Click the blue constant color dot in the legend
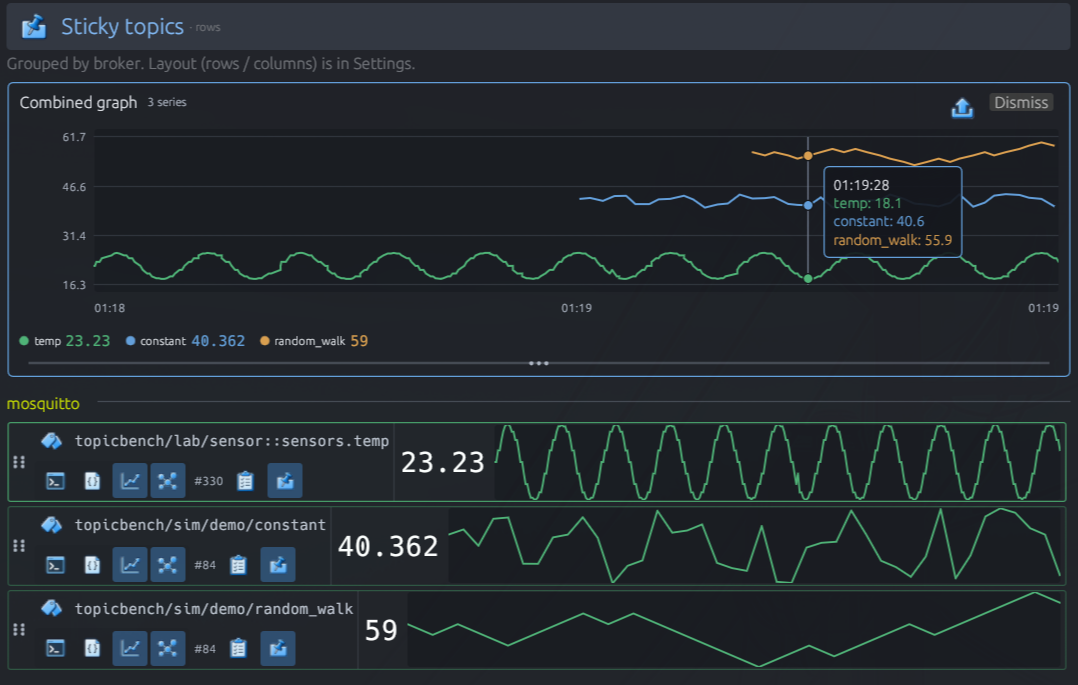The width and height of the screenshot is (1078, 685). (130, 341)
